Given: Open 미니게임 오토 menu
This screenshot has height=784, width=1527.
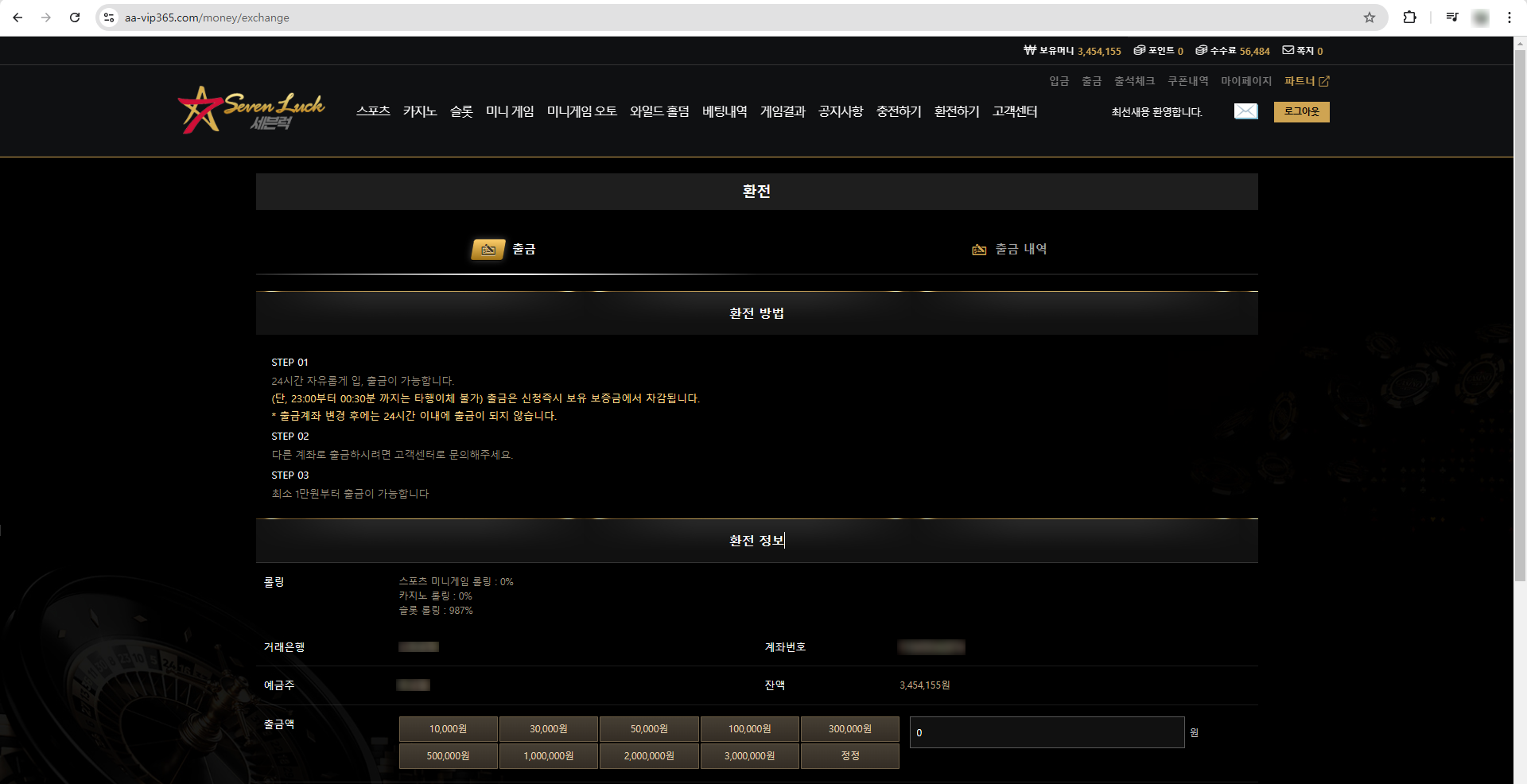Looking at the screenshot, I should (x=582, y=111).
